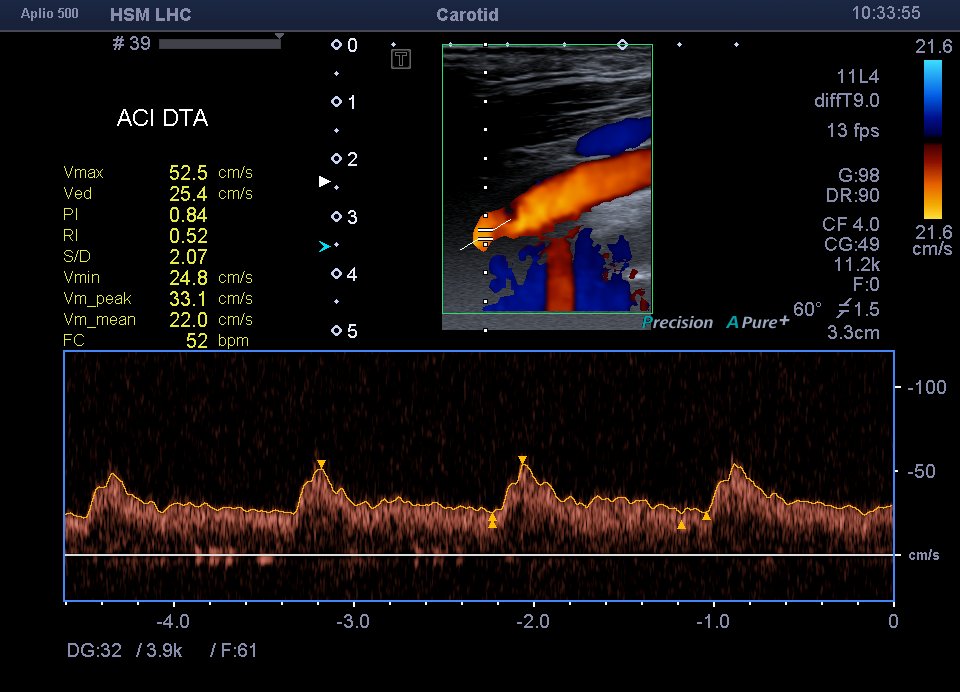Viewport: 960px width, 692px height.
Task: Click the white focus position arrow marker
Action: [x=324, y=181]
